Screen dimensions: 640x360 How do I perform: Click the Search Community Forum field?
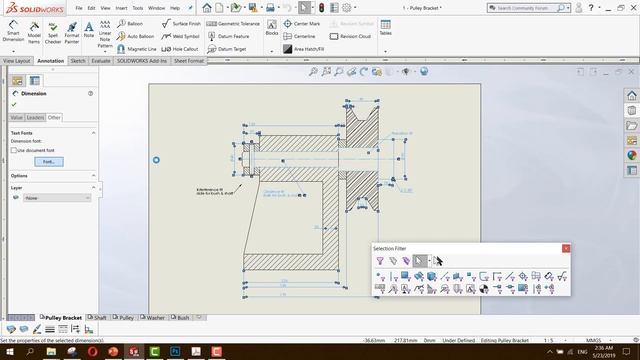point(524,8)
